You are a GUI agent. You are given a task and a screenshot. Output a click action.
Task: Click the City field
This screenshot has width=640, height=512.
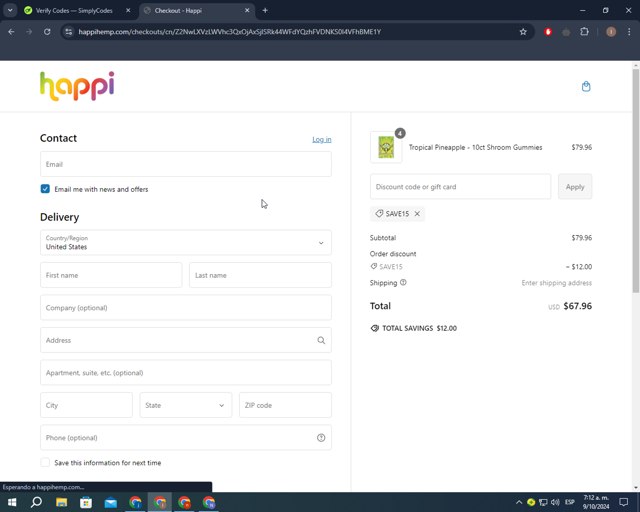86,405
